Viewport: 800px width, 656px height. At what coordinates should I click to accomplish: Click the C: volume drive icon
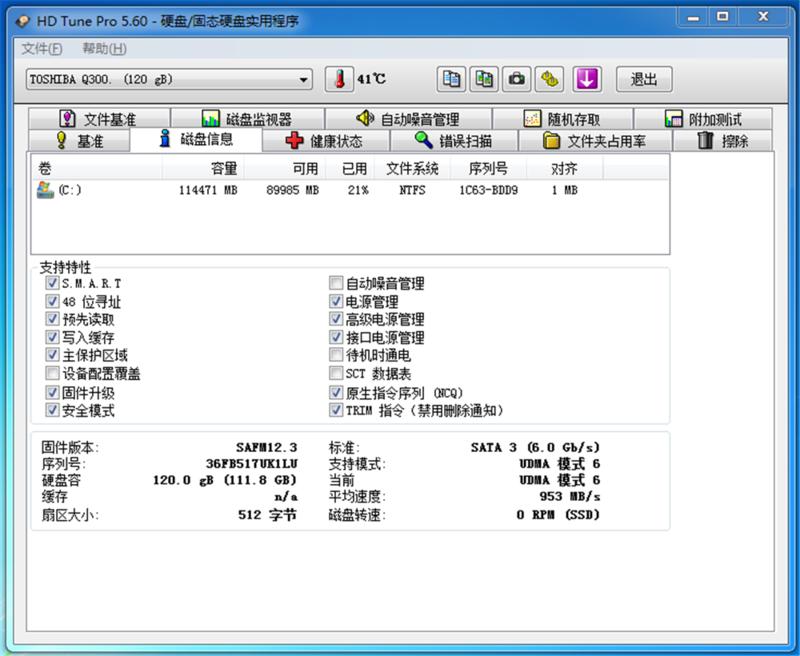(45, 190)
